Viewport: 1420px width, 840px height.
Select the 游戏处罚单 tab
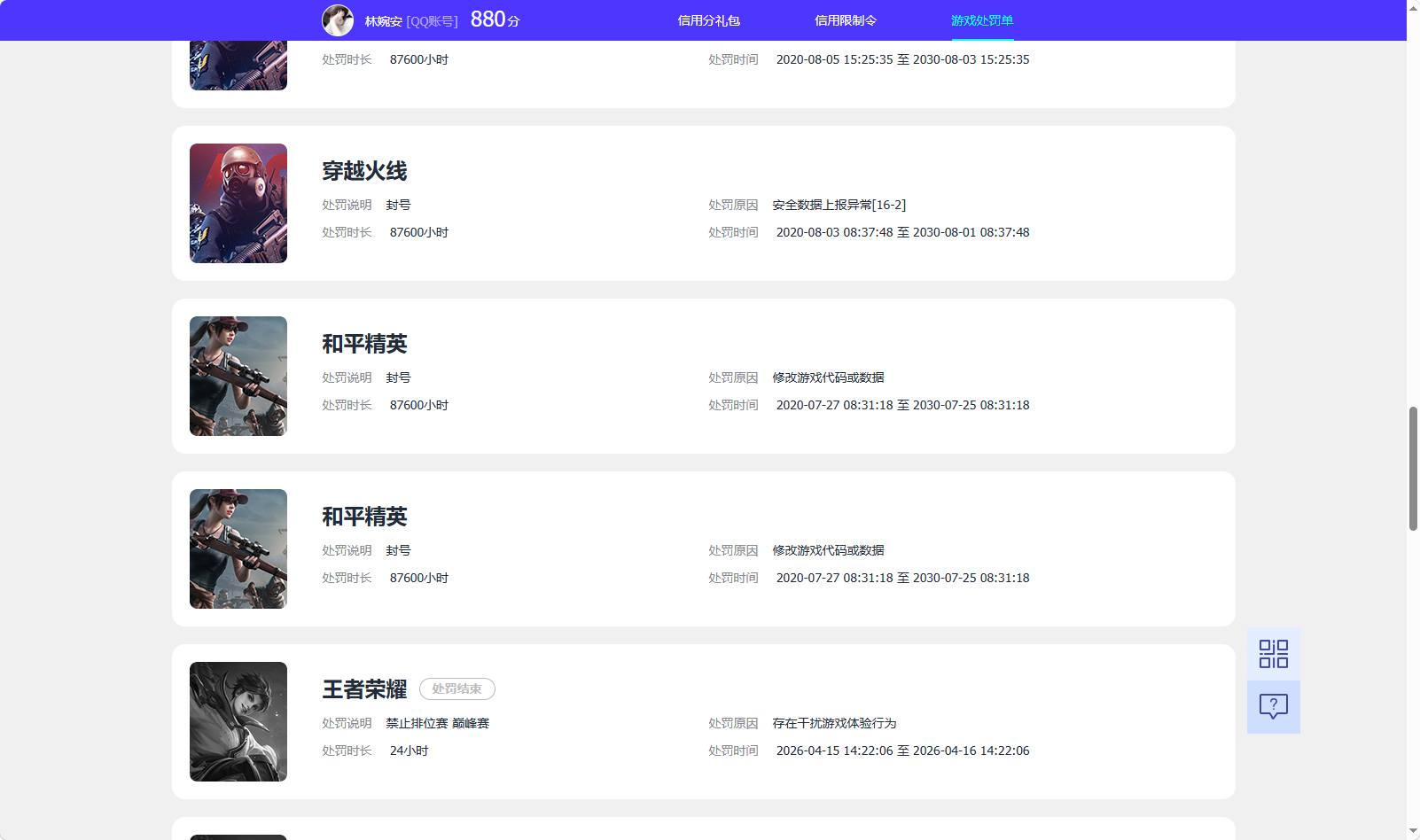(982, 20)
